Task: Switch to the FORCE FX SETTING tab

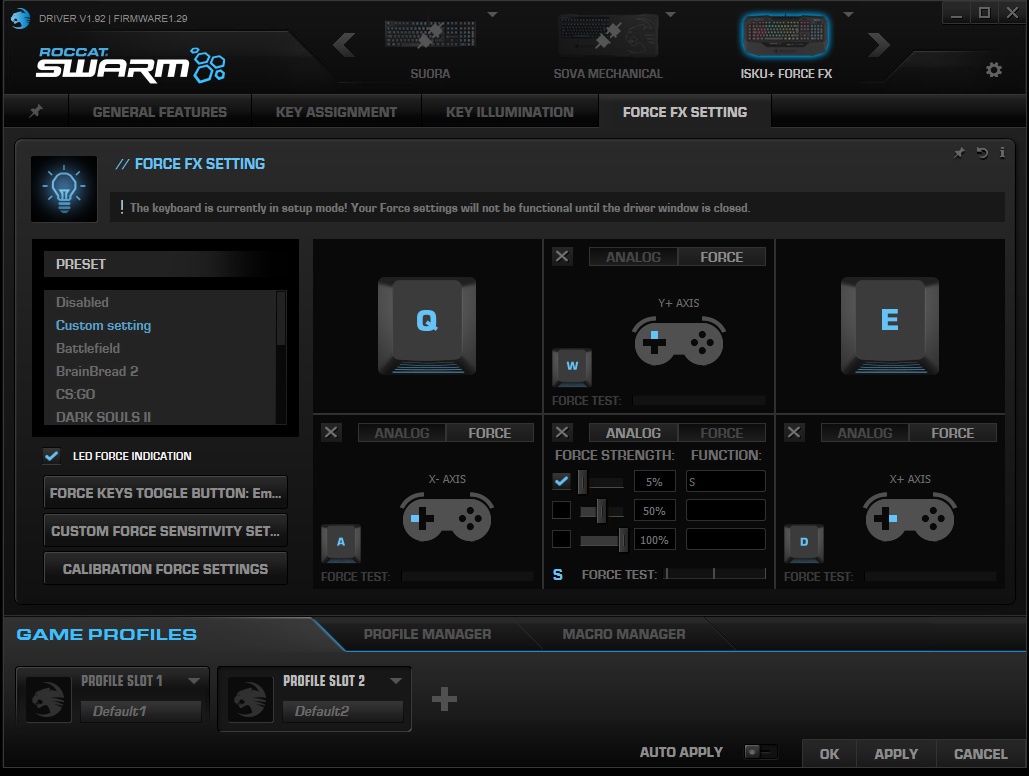Action: tap(684, 112)
